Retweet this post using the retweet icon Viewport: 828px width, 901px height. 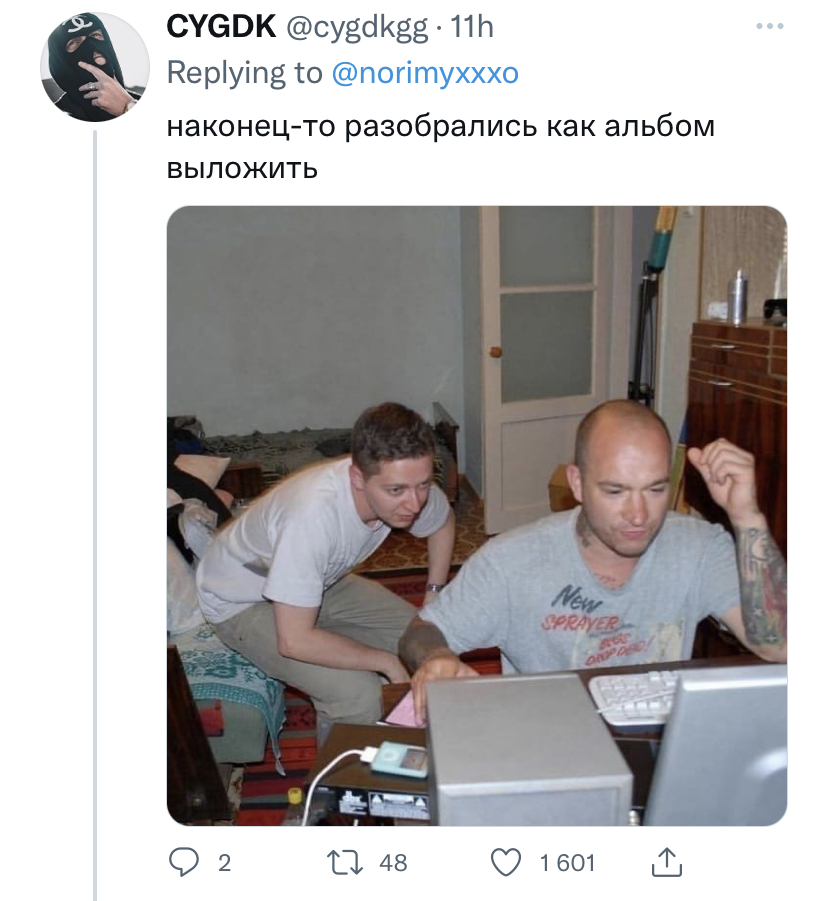(x=345, y=862)
